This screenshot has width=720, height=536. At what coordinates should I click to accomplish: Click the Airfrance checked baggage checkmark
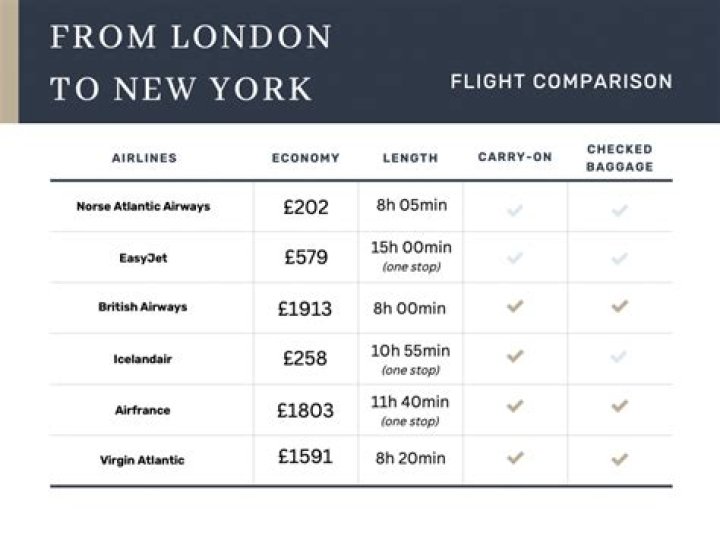[x=620, y=406]
